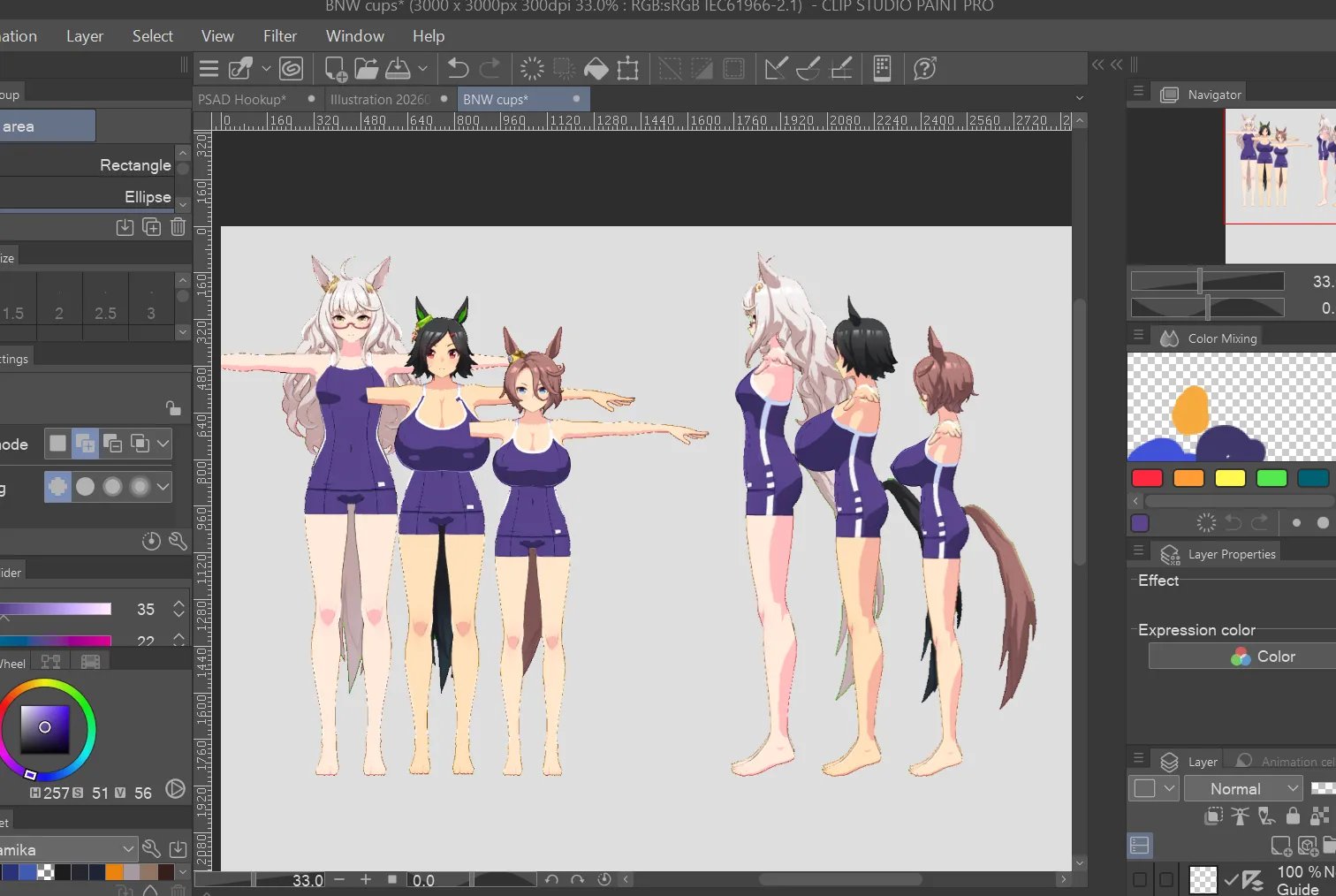Toggle Snap to Ruler in command bar
Screen dimensions: 1336x896
[776, 69]
